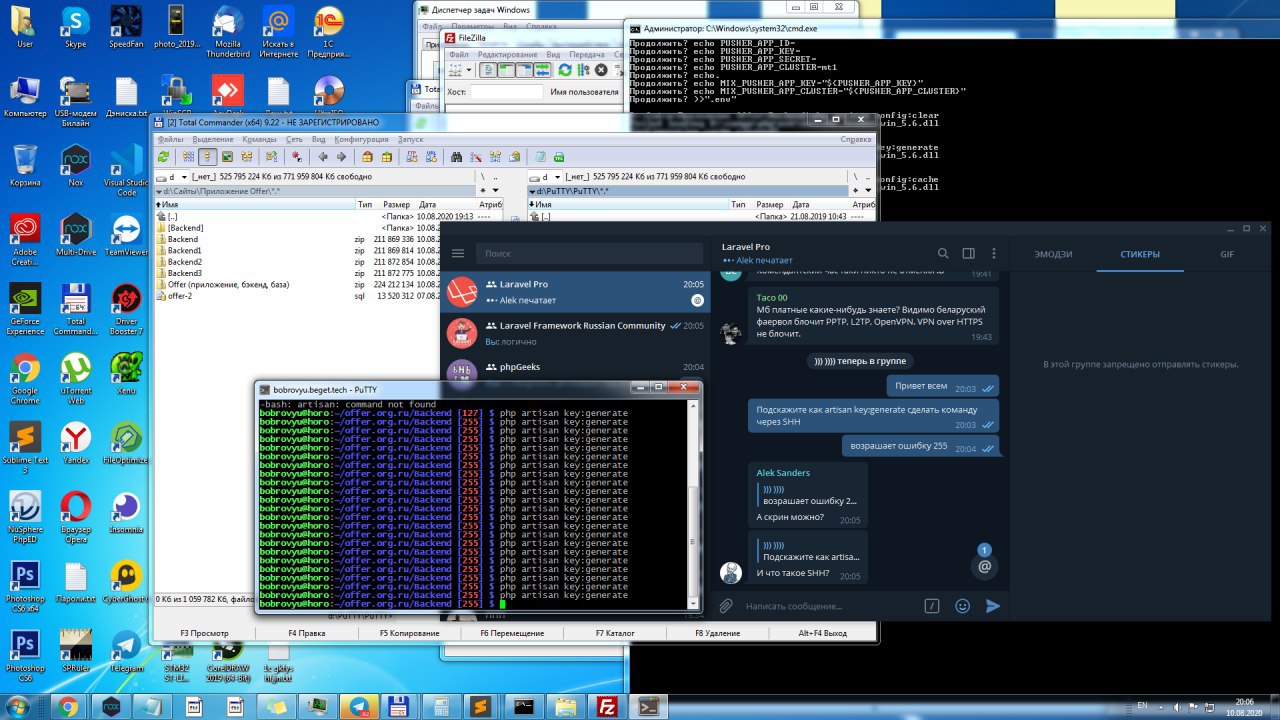This screenshot has width=1280, height=720.
Task: Open the Редактирование menu in FileZilla
Action: (x=510, y=54)
